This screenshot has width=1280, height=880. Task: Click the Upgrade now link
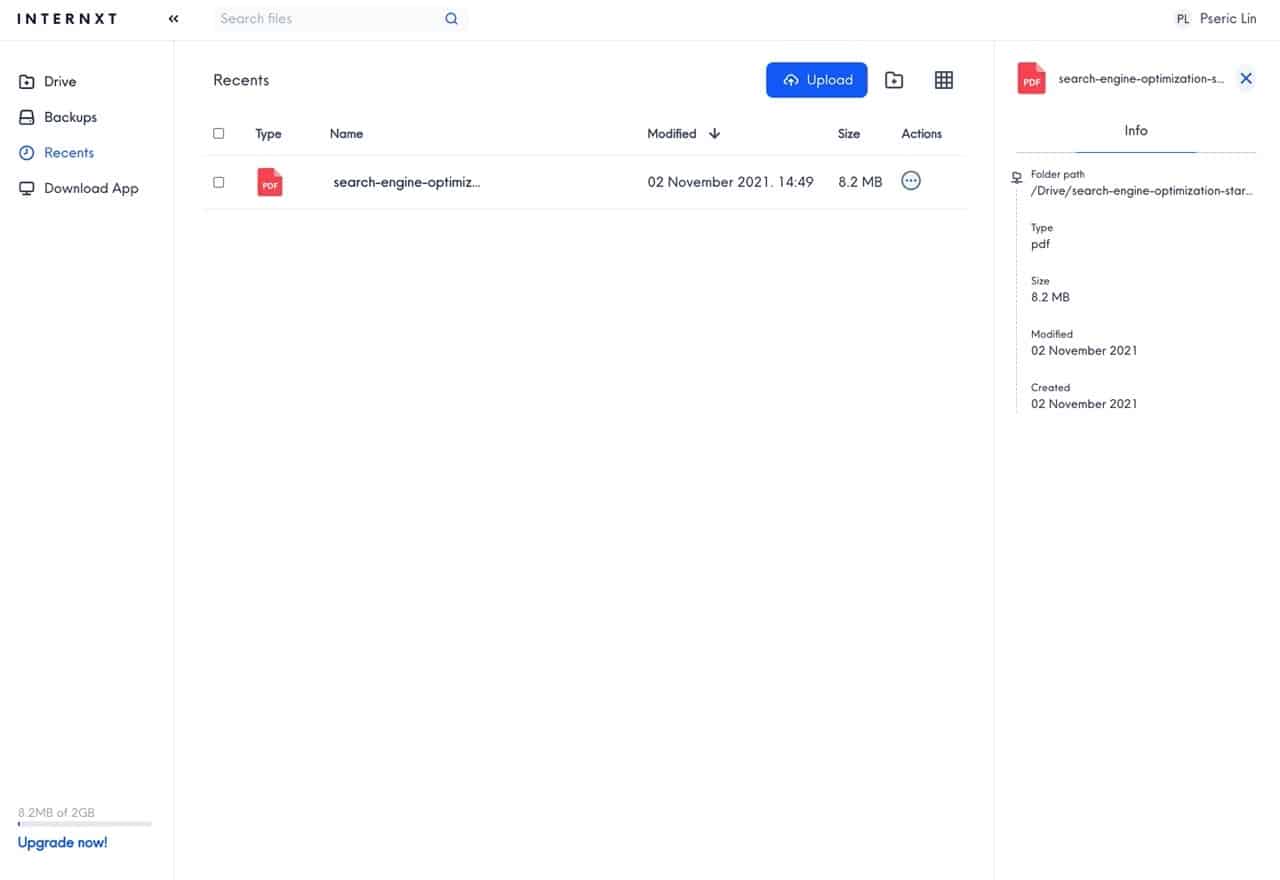(x=61, y=842)
